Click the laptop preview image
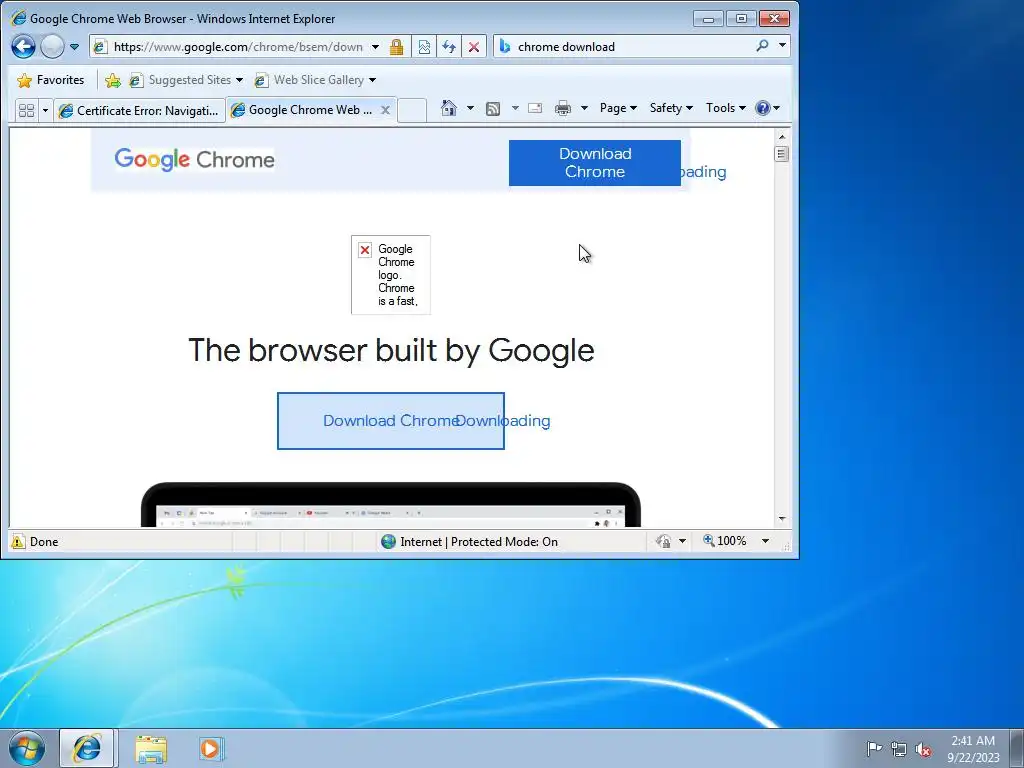Screen dimensions: 1024x768 391,505
